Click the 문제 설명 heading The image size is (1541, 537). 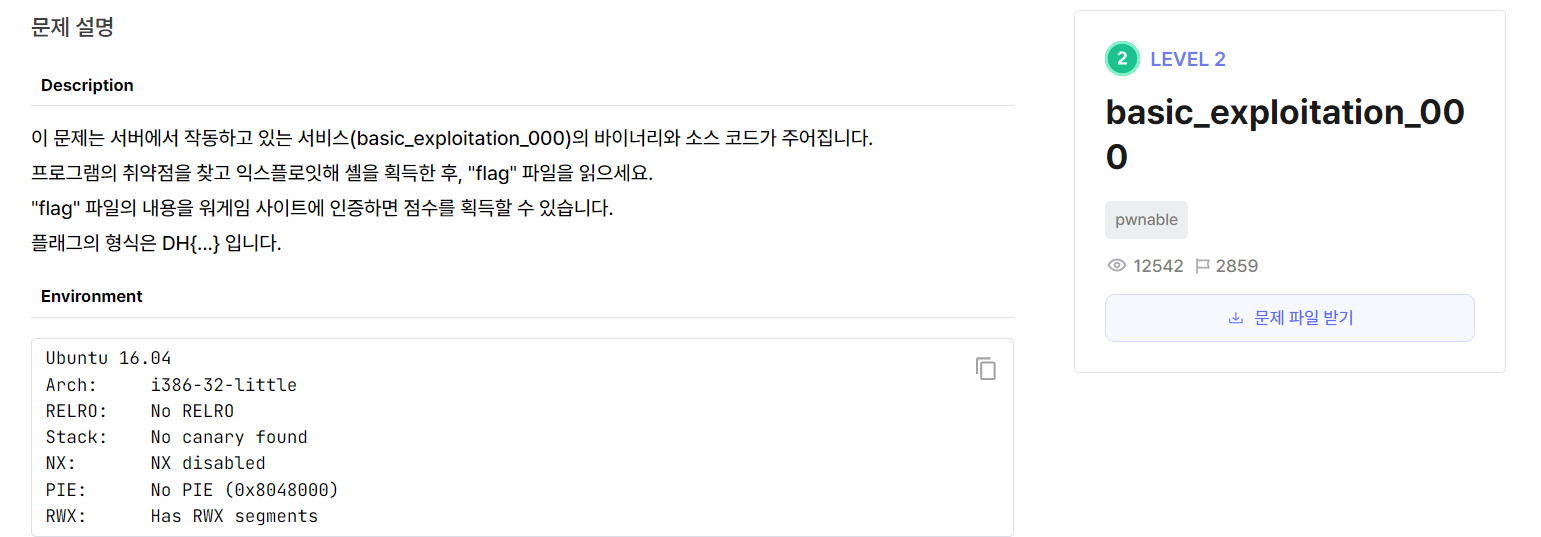click(x=72, y=27)
